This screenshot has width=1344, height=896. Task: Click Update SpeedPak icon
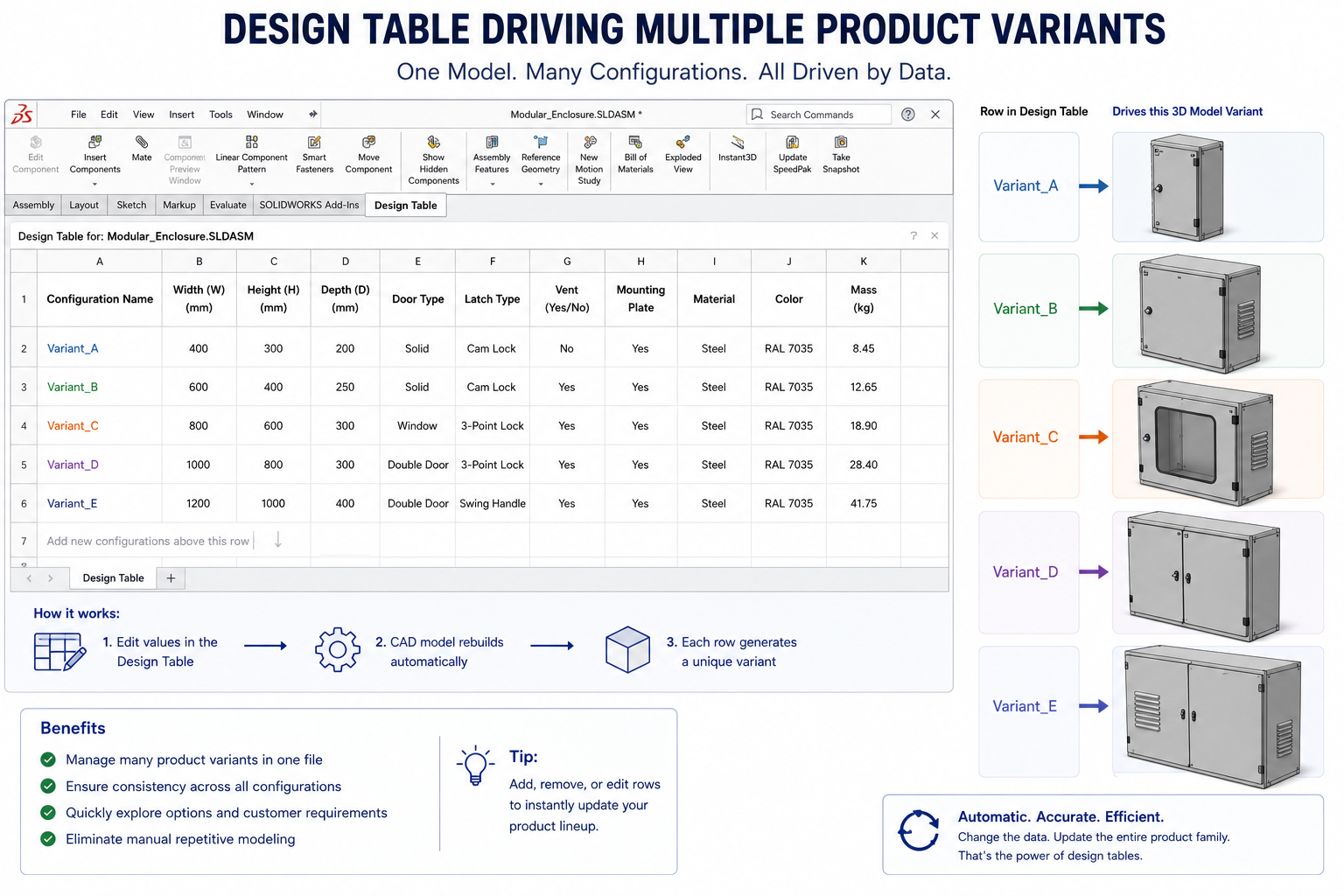point(793,142)
